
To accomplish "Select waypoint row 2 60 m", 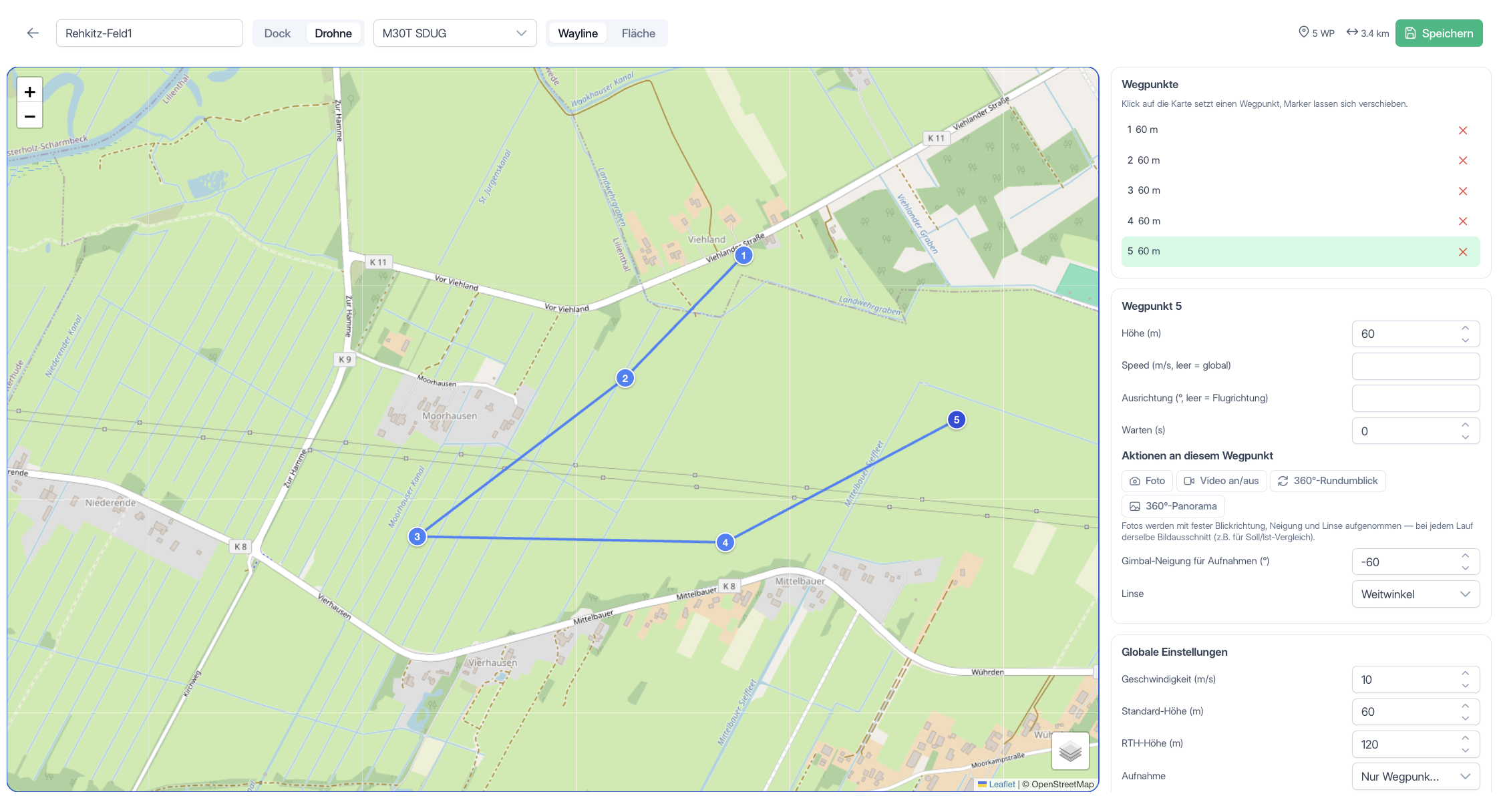I will point(1301,161).
